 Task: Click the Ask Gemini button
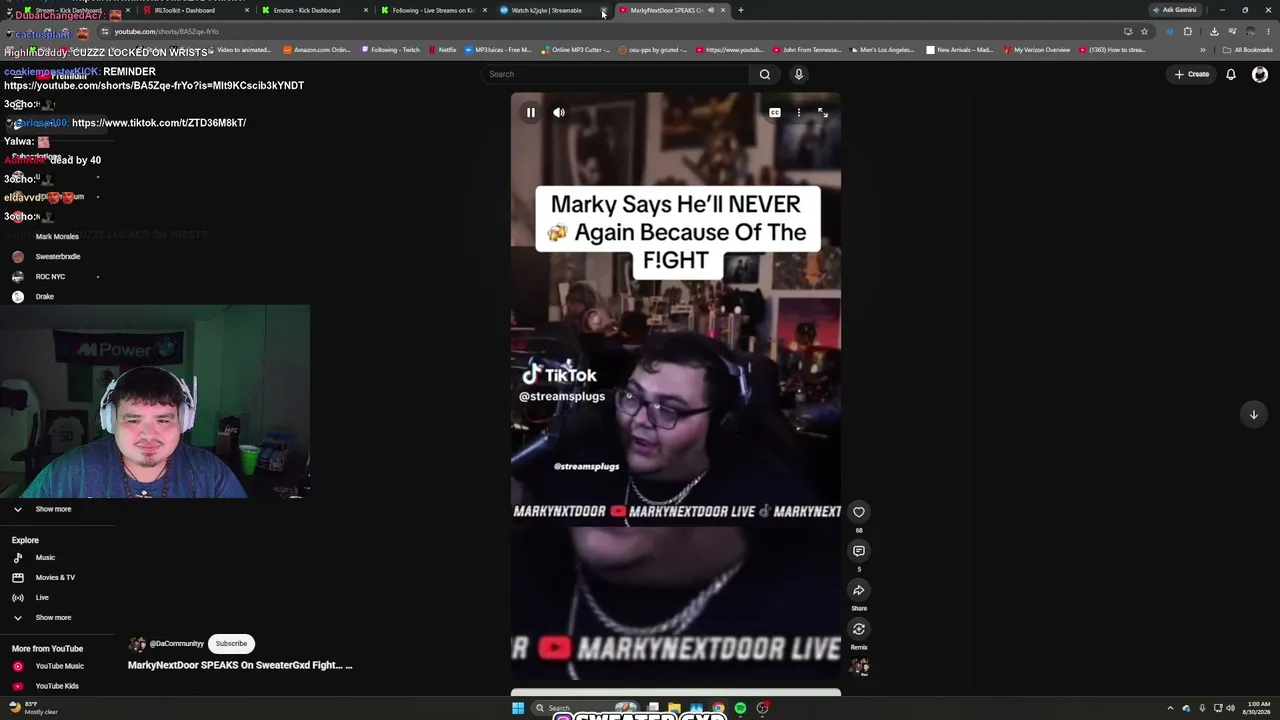coord(1174,10)
